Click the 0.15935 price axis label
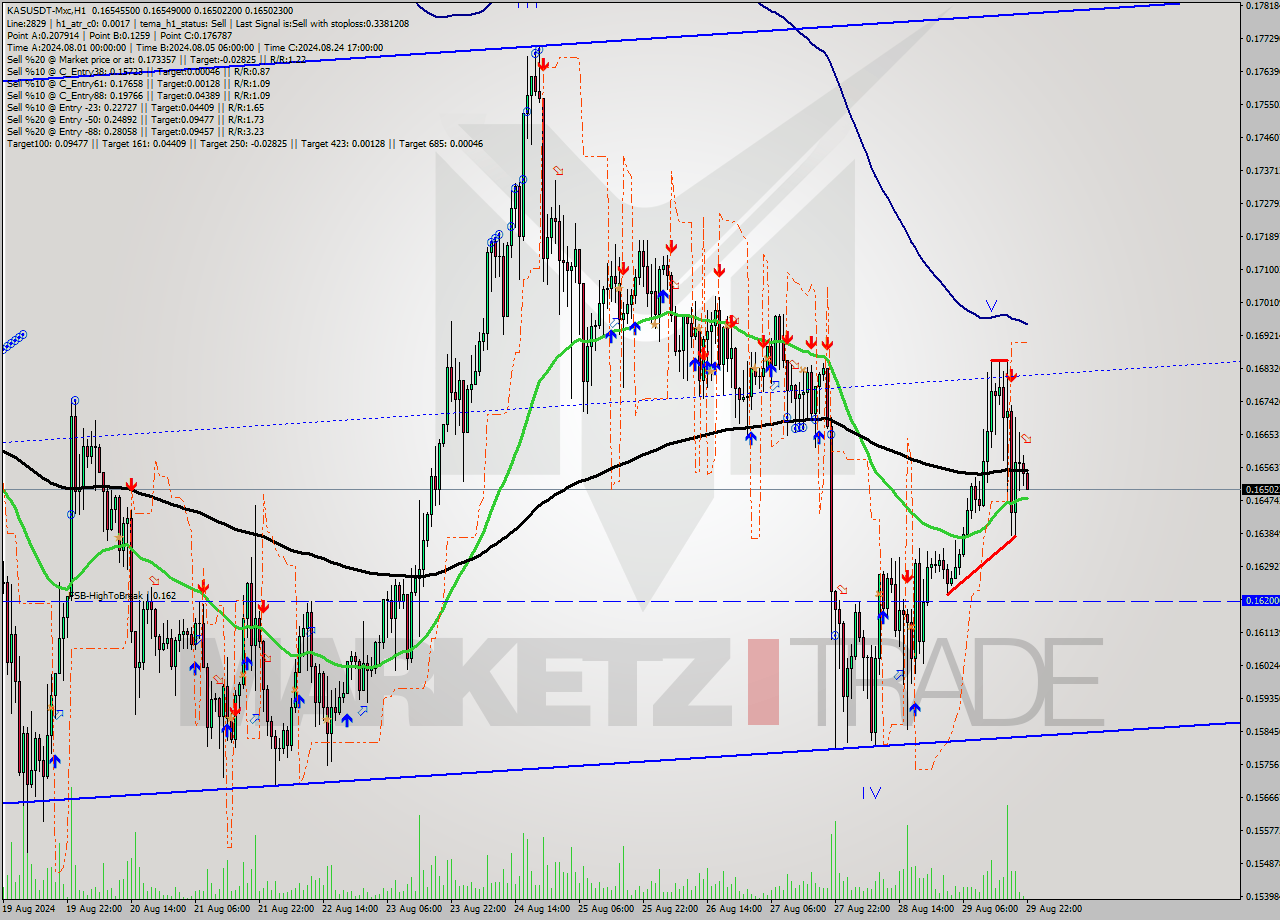Screen dimensions: 1280x920 click(x=1262, y=699)
